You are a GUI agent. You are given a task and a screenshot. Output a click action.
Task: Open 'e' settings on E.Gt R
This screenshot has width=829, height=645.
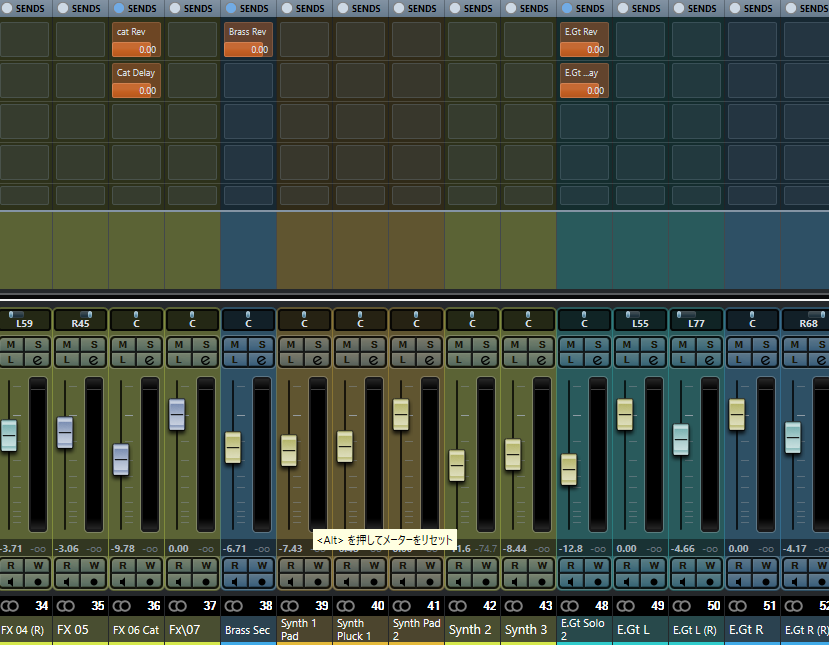[x=766, y=360]
